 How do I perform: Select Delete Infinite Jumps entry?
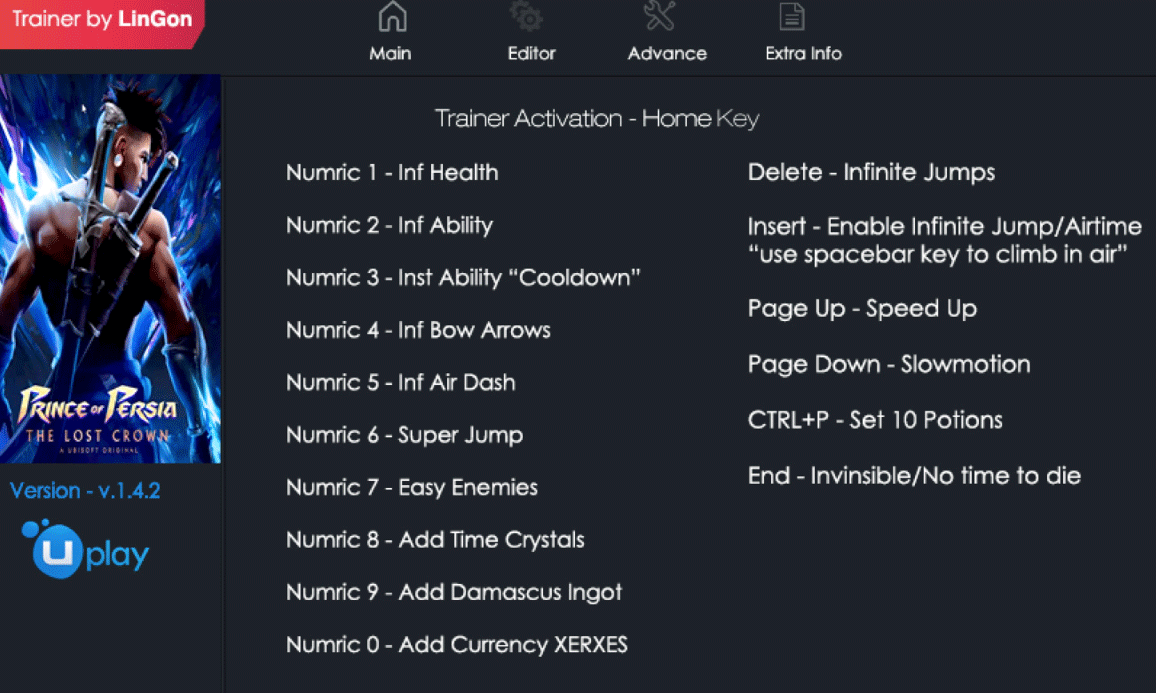871,173
